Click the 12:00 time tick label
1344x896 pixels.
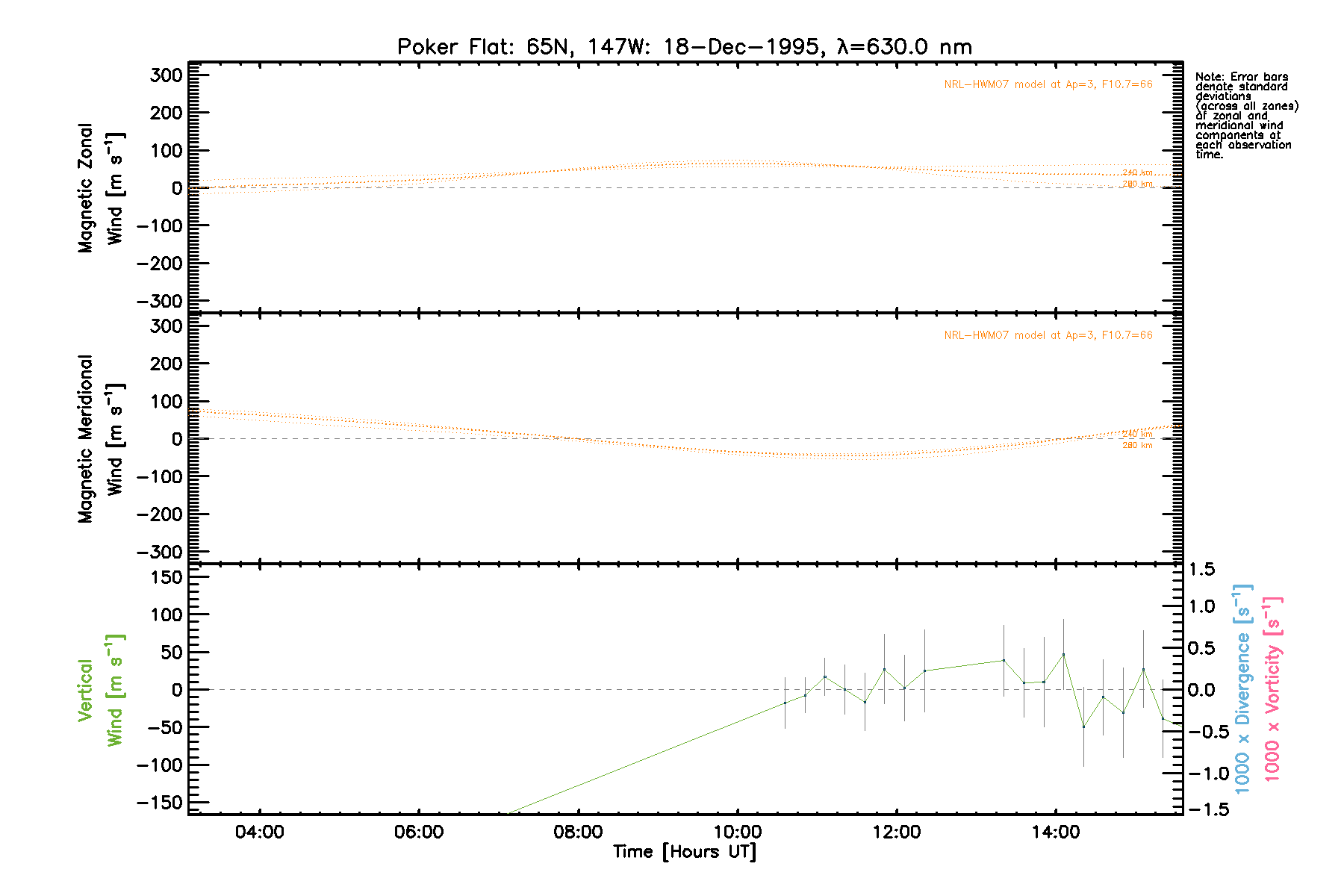tap(896, 832)
